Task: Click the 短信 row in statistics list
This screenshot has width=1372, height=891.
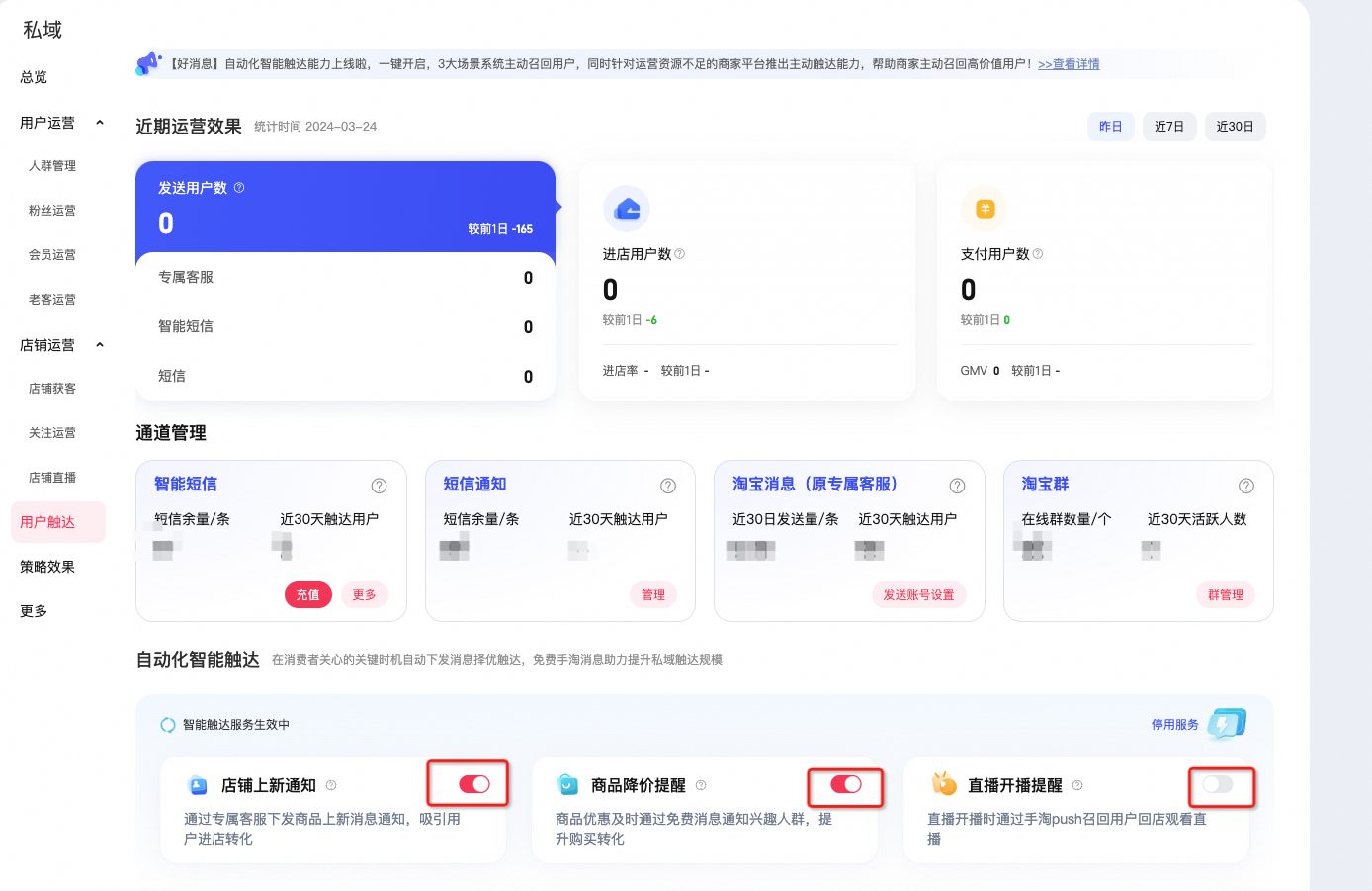Action: (345, 377)
